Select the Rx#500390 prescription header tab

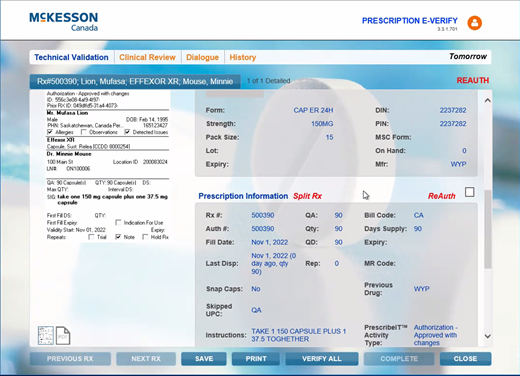(135, 81)
